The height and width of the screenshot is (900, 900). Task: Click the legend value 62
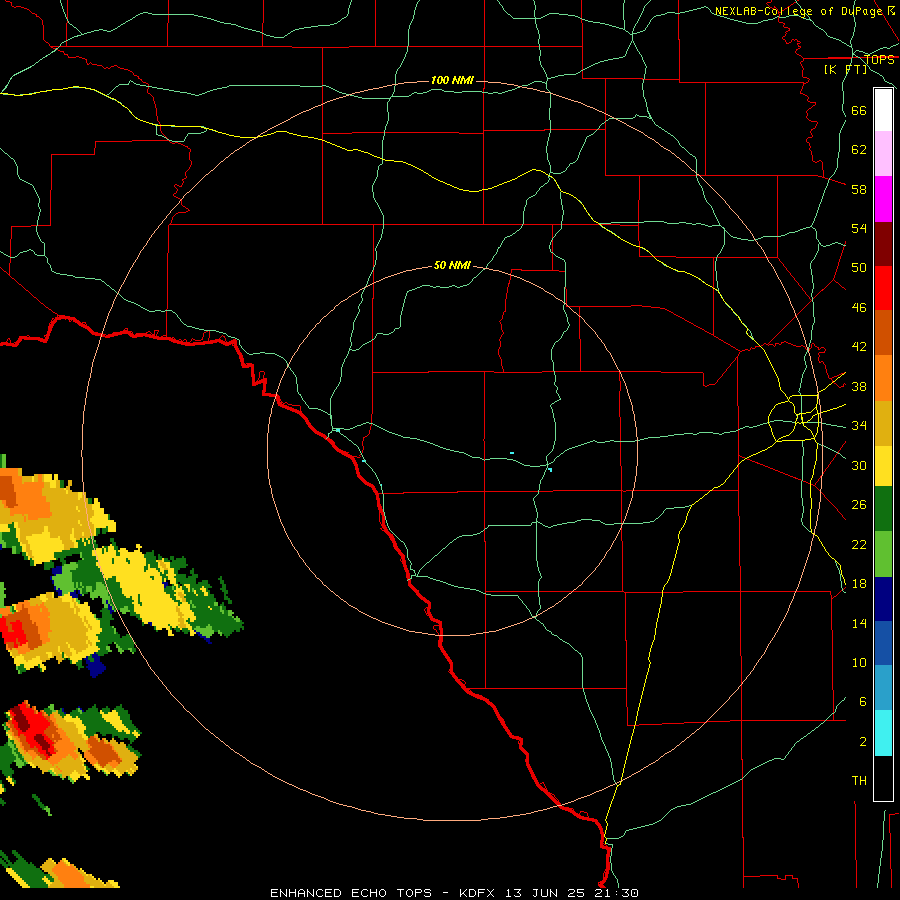pyautogui.click(x=859, y=150)
